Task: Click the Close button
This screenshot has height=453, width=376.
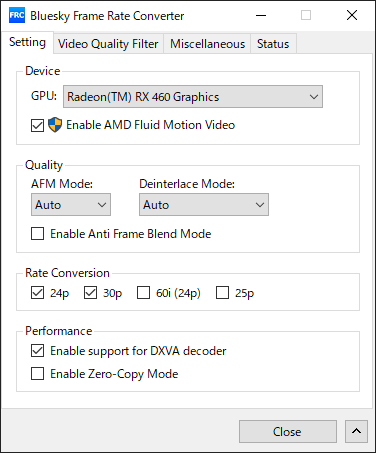Action: click(288, 431)
